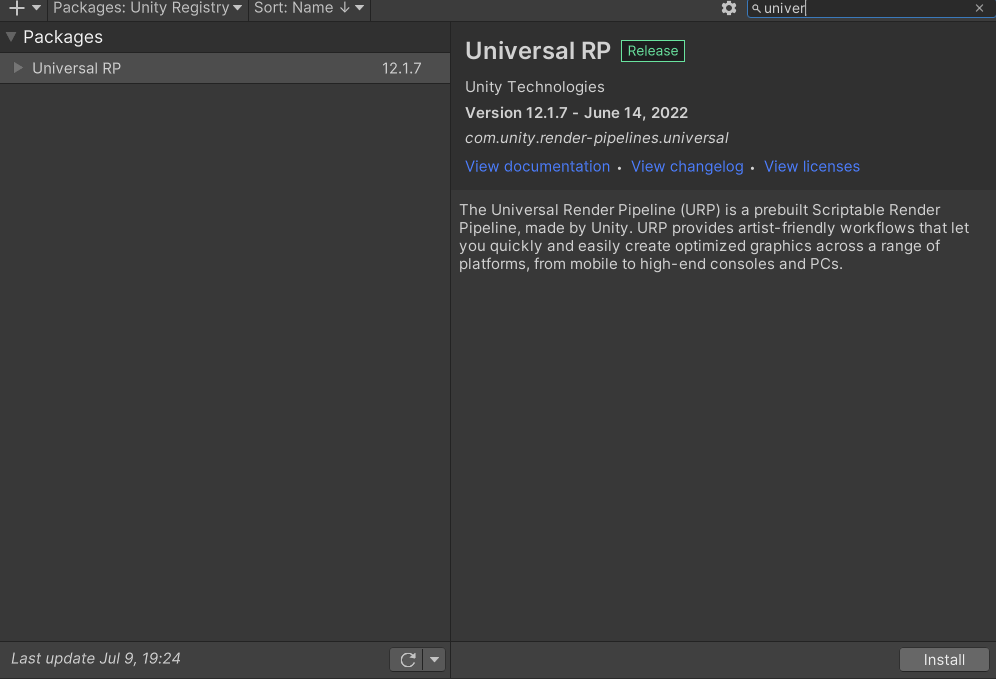Click the green Release tag
The height and width of the screenshot is (679, 996).
[x=652, y=51]
